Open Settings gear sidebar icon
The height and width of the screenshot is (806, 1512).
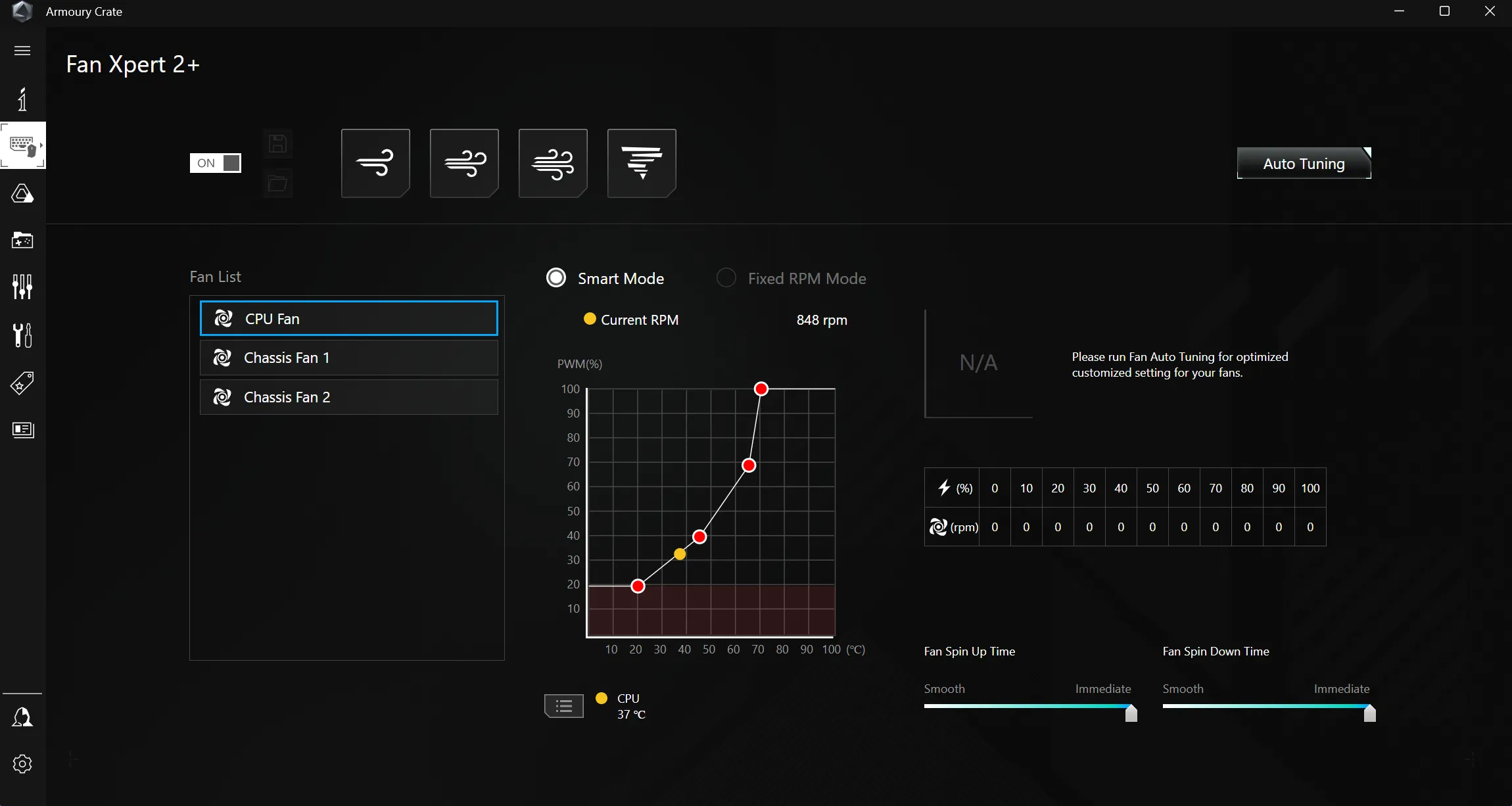tap(22, 764)
